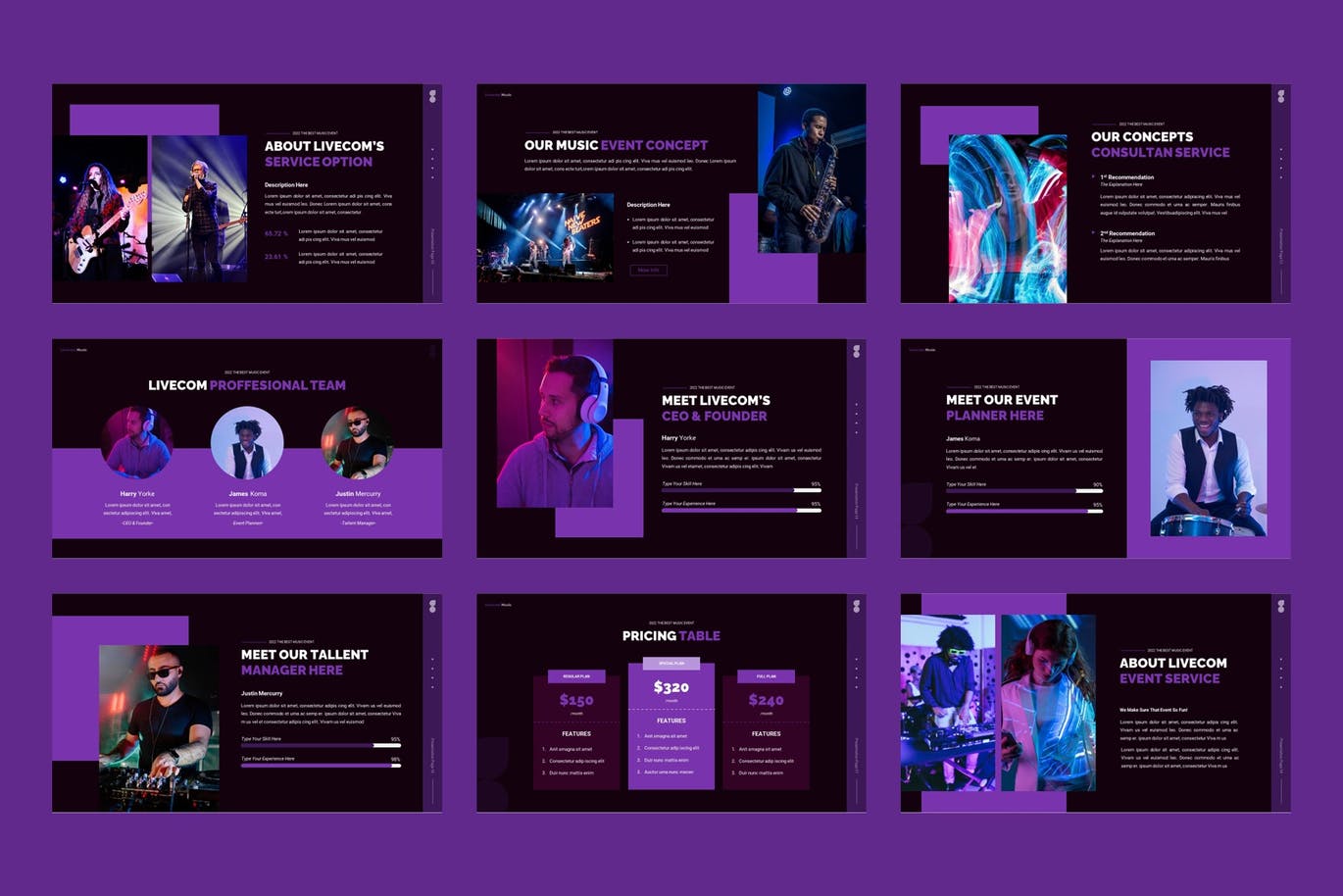Screen dimensions: 1343x896
Task: Click the logo icon on About Livecom's Service Option slide
Action: tap(432, 96)
